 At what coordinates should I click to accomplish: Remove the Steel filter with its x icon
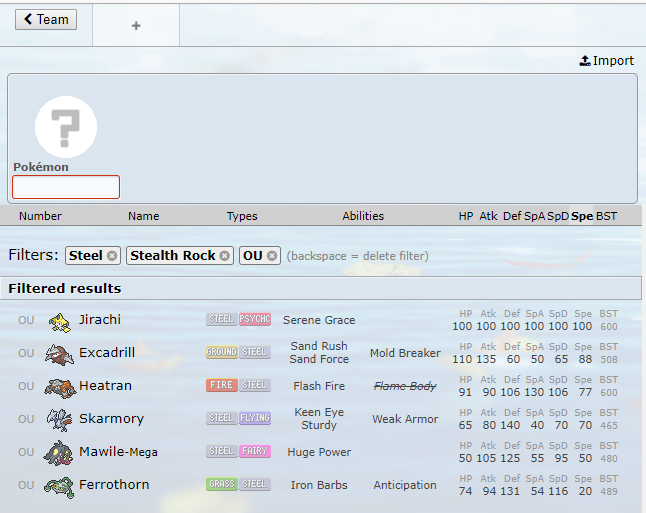(112, 256)
